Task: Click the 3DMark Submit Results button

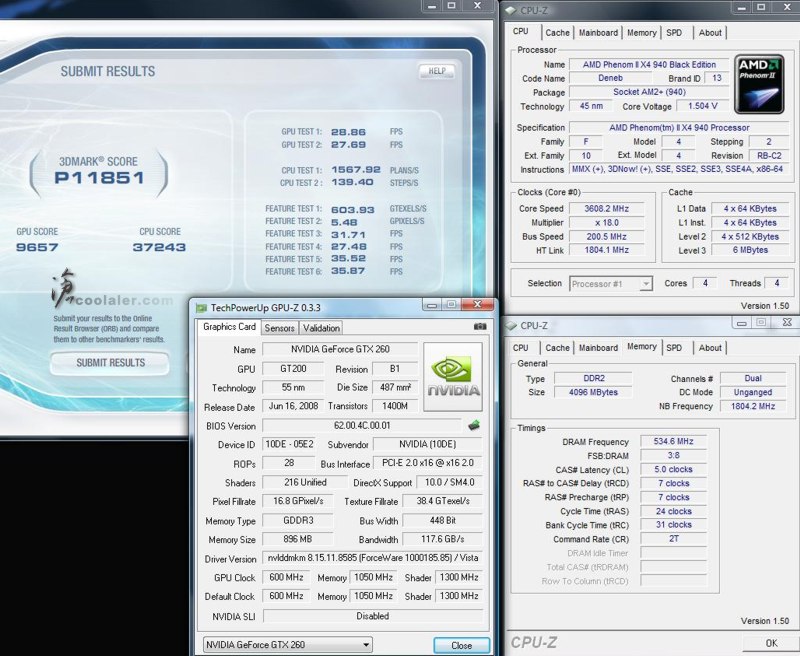Action: click(111, 363)
